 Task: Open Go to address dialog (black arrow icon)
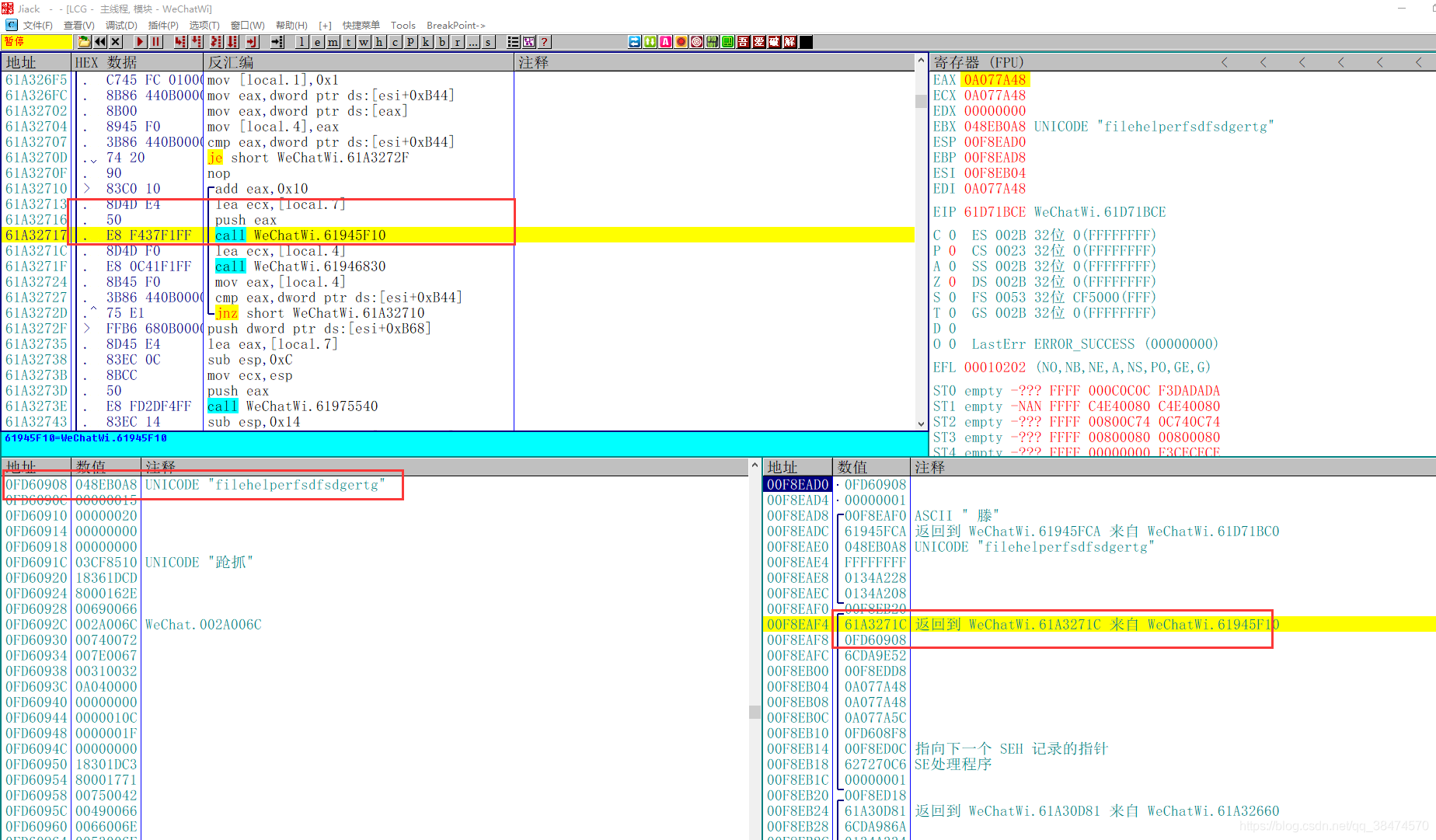pyautogui.click(x=277, y=42)
